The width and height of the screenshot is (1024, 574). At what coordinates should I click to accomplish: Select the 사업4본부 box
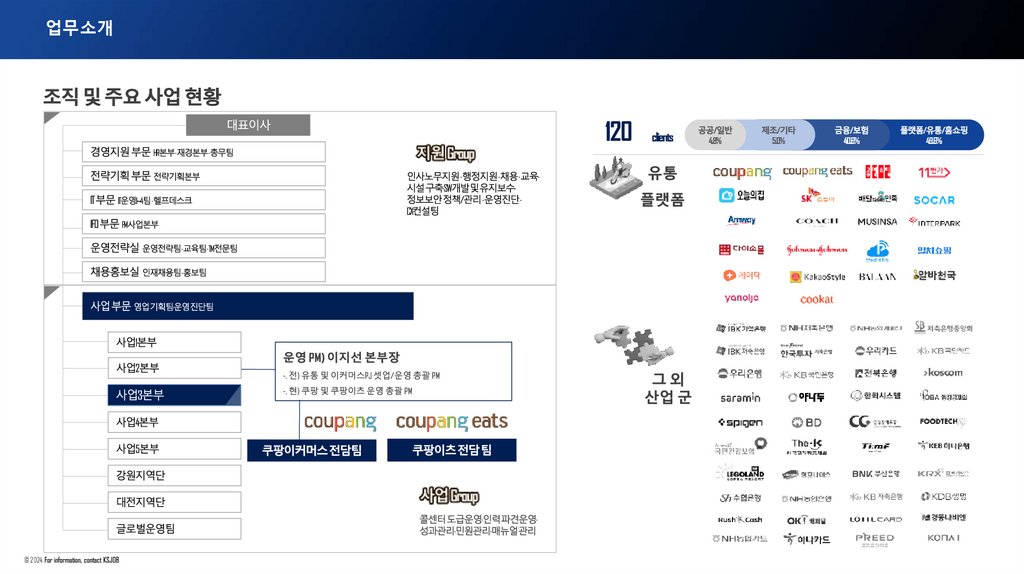pyautogui.click(x=174, y=422)
